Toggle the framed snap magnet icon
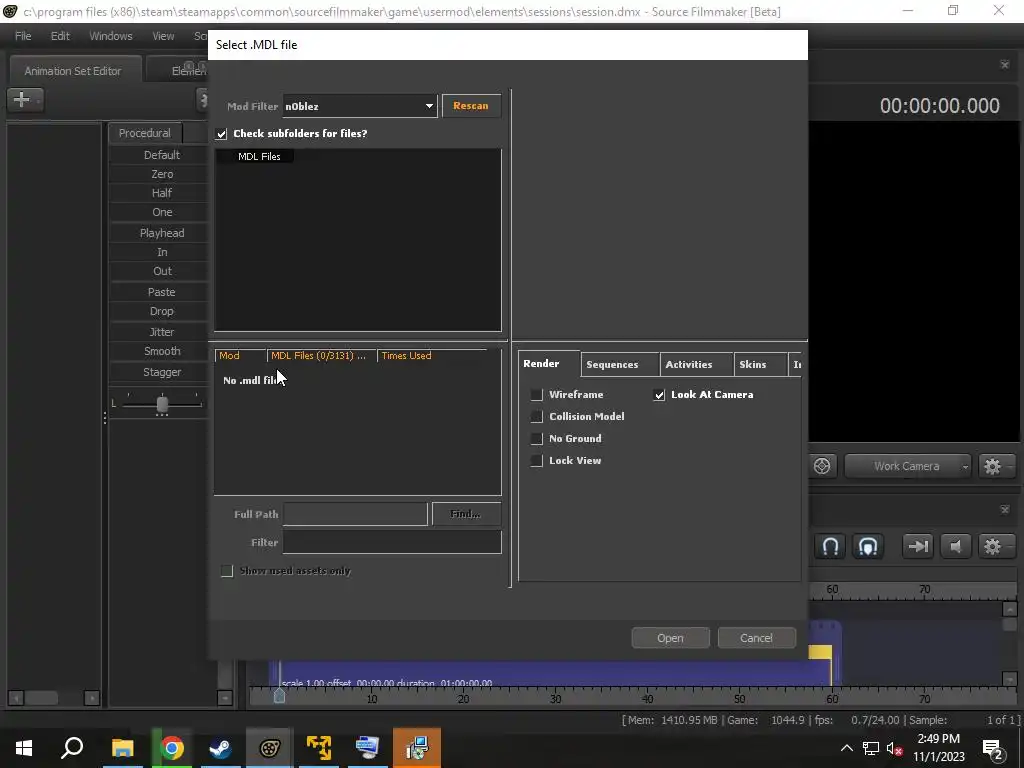 tap(867, 546)
